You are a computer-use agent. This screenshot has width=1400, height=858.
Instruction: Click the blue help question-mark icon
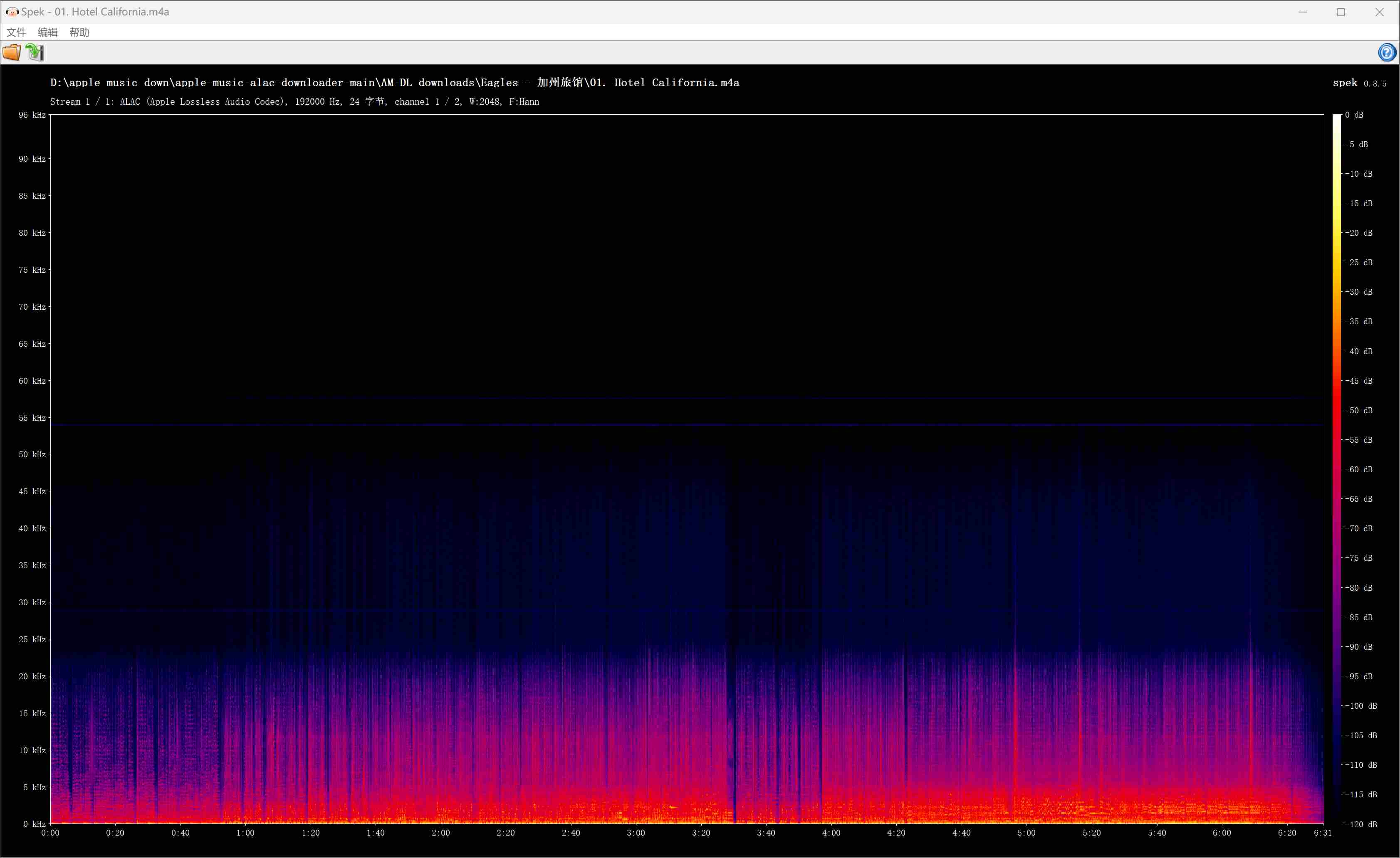pyautogui.click(x=1387, y=53)
